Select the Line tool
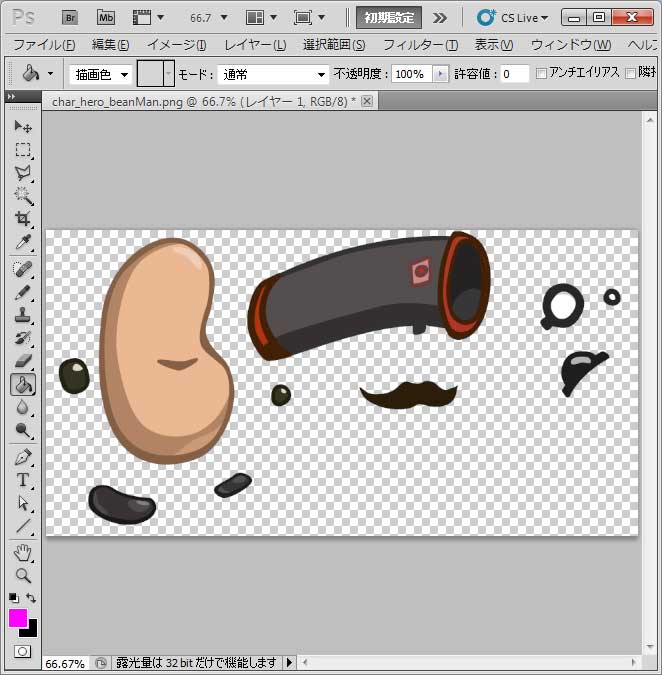 coord(23,526)
